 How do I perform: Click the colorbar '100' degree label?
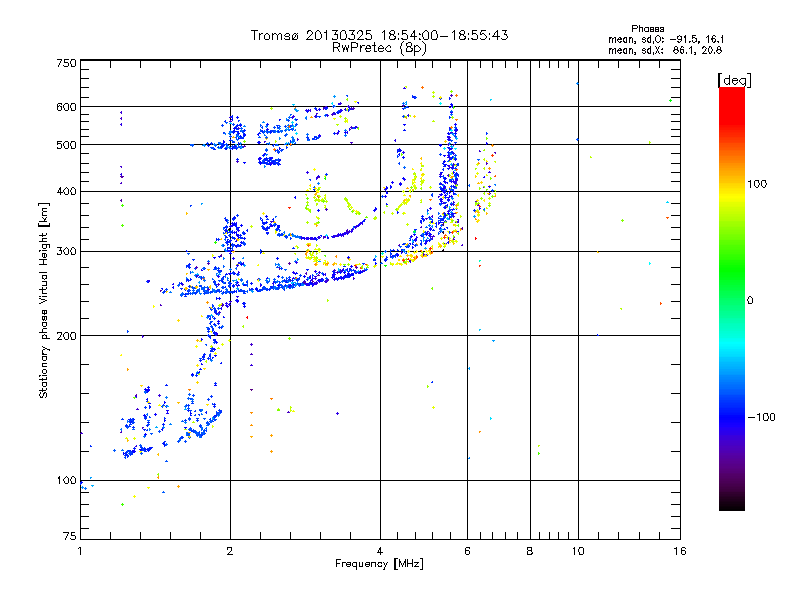[x=757, y=184]
